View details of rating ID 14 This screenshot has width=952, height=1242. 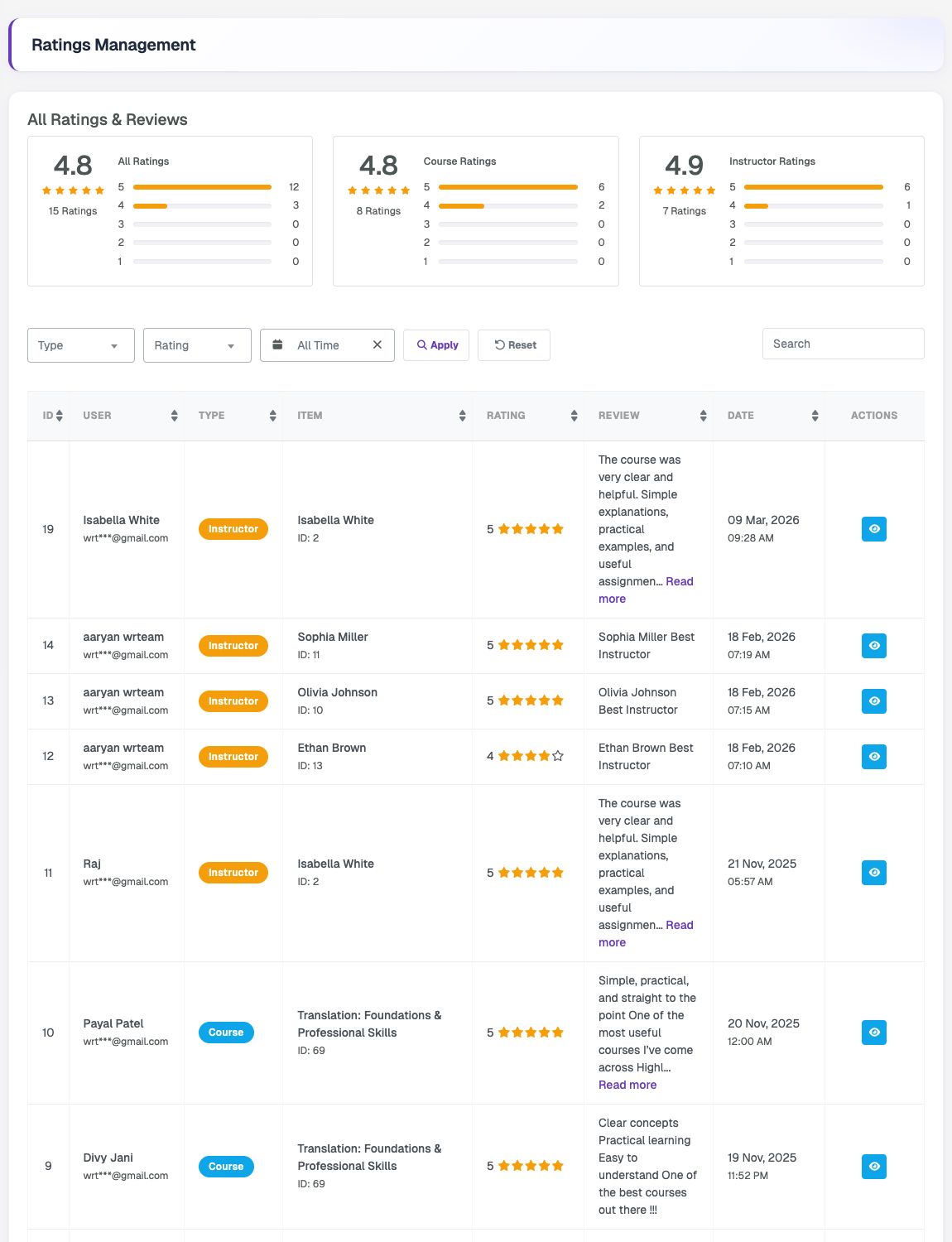point(874,646)
